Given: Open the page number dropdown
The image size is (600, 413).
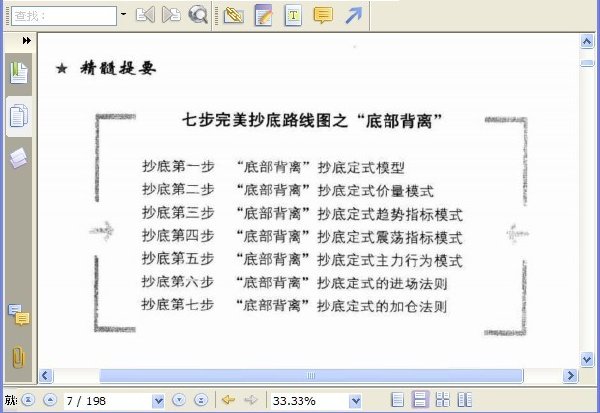Looking at the screenshot, I should (x=158, y=401).
